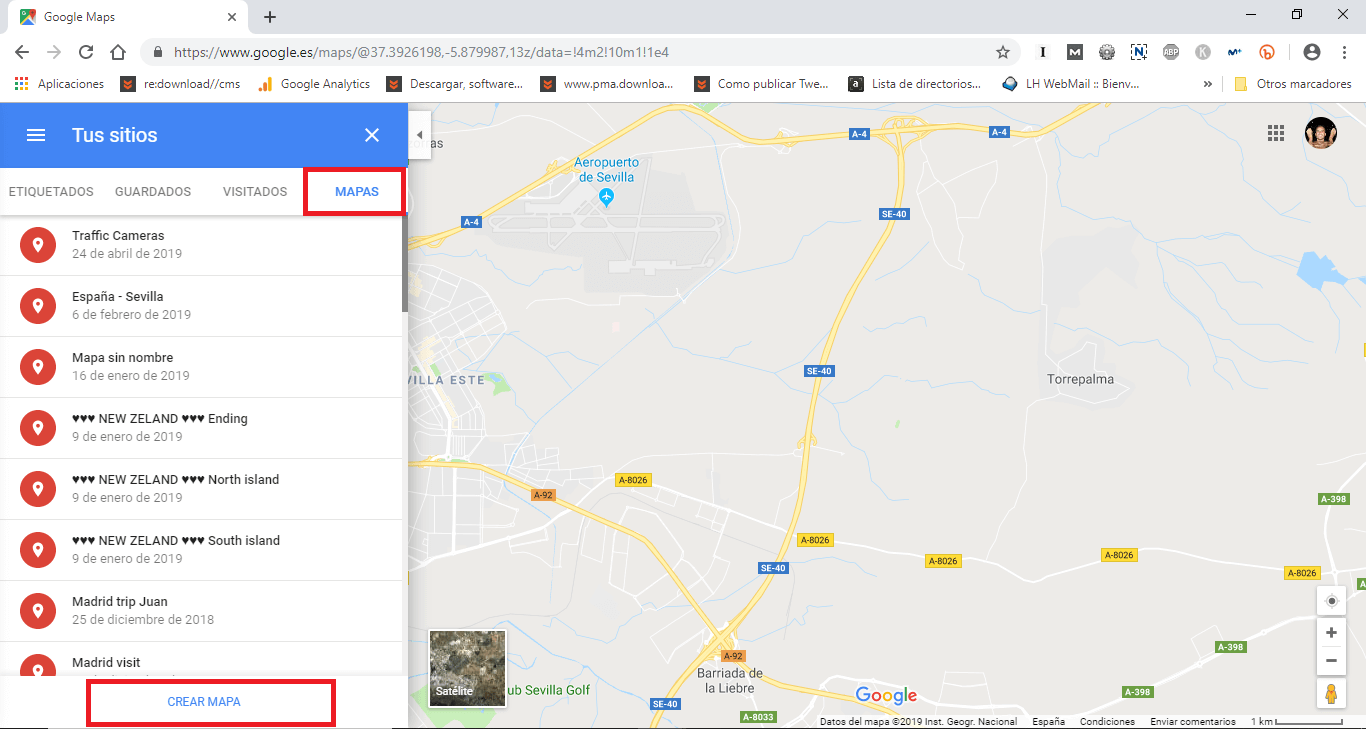Click the ABP Adblock Plus extension

1171,52
